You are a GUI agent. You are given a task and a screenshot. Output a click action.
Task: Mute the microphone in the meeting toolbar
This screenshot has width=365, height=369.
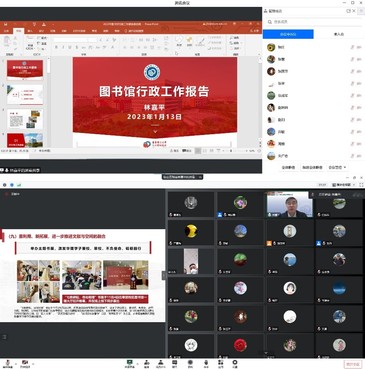tap(7, 363)
